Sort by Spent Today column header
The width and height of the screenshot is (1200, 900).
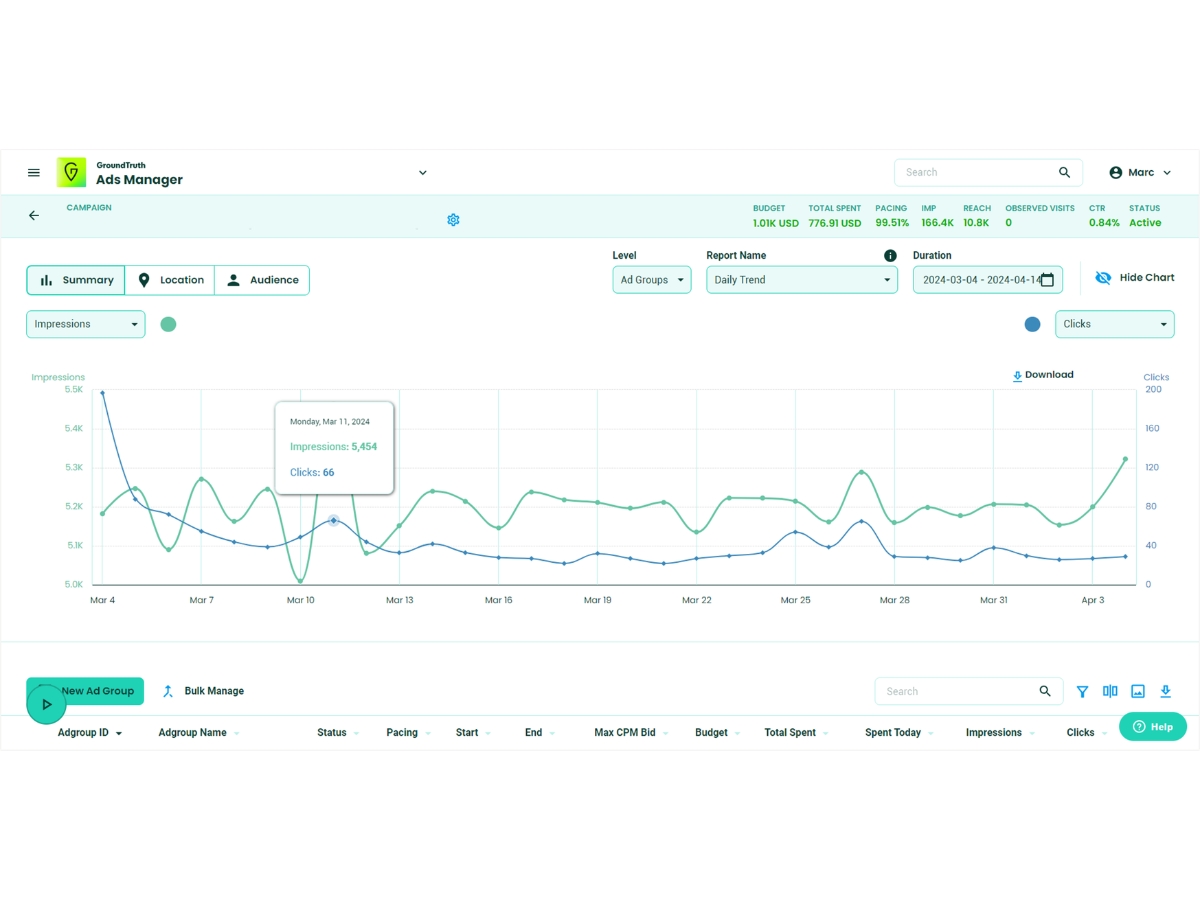[x=900, y=733]
